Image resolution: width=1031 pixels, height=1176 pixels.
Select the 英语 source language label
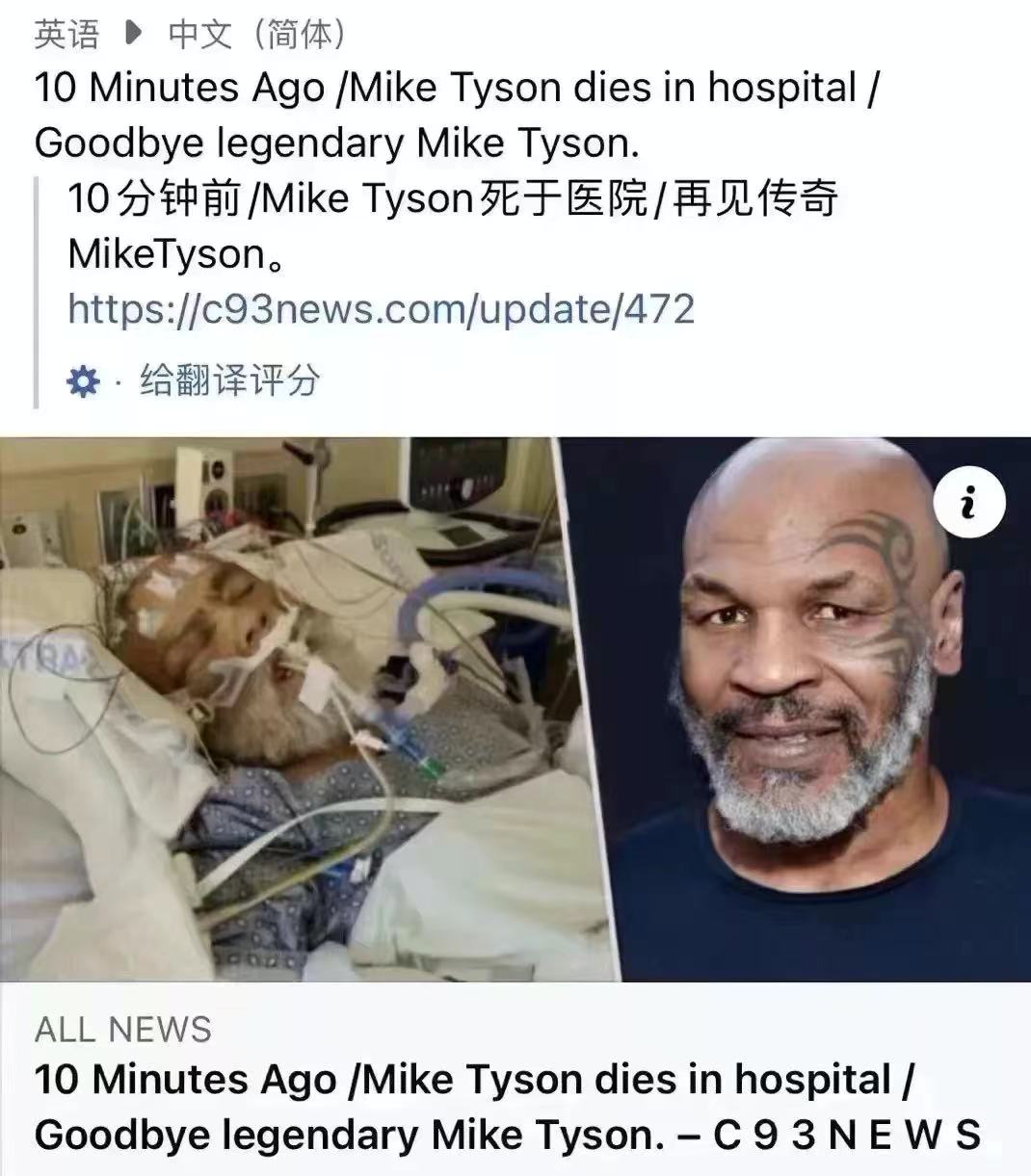66,35
